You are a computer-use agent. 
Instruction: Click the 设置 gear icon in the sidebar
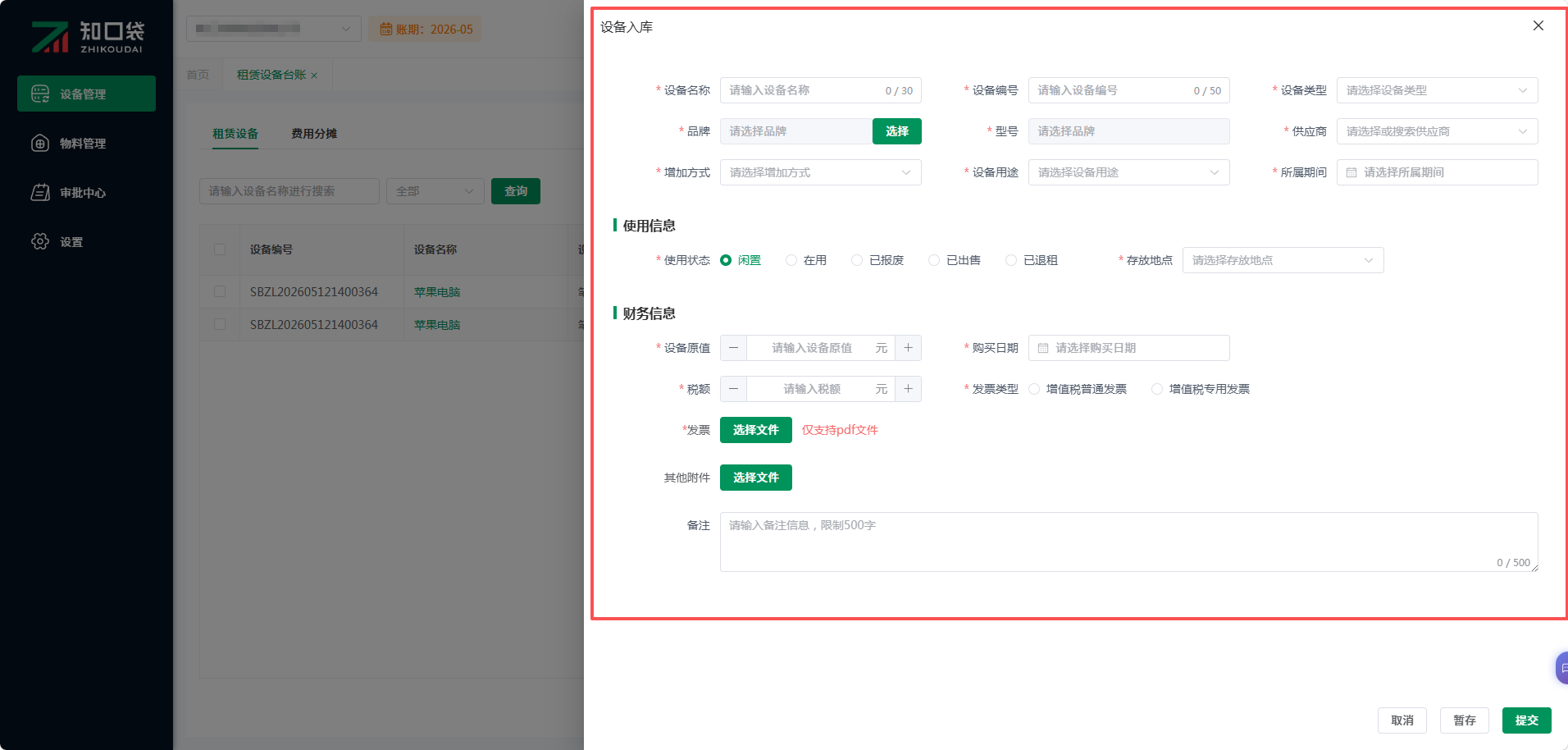40,241
